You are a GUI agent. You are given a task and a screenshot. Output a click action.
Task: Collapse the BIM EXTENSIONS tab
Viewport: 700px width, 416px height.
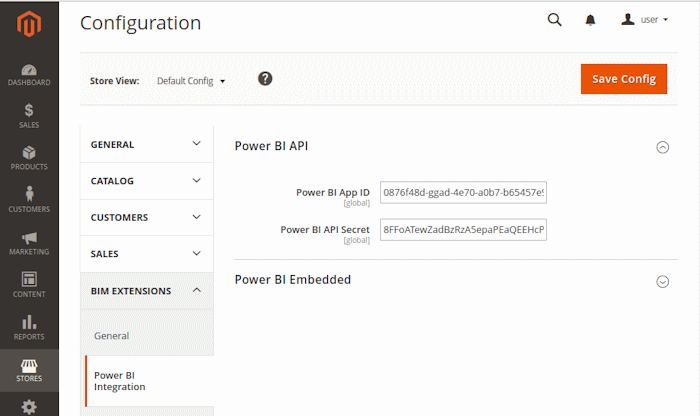click(146, 291)
